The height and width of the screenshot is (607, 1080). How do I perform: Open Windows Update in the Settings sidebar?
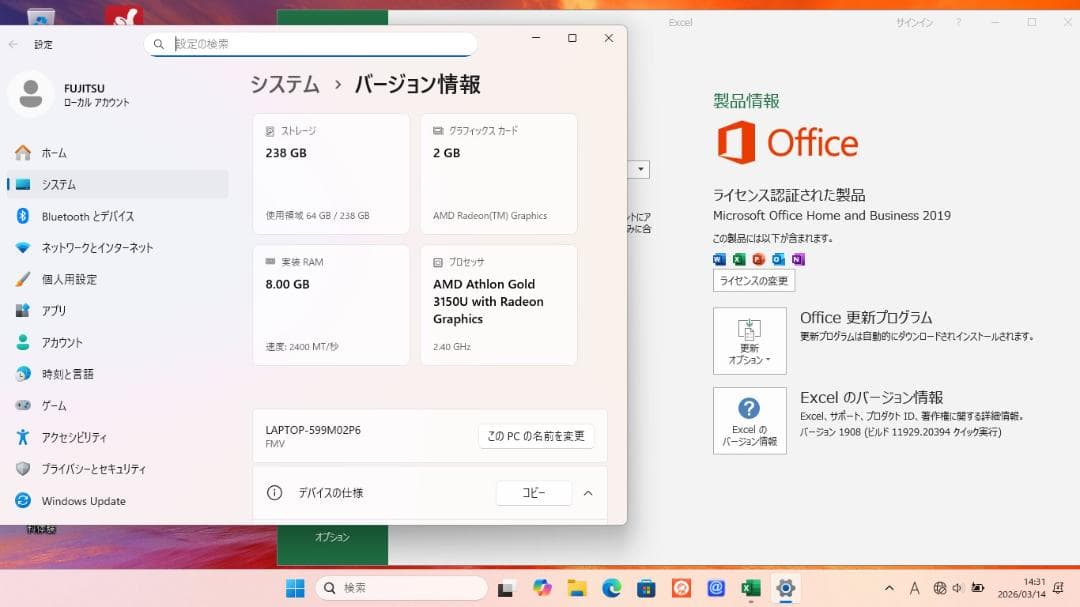click(117, 501)
